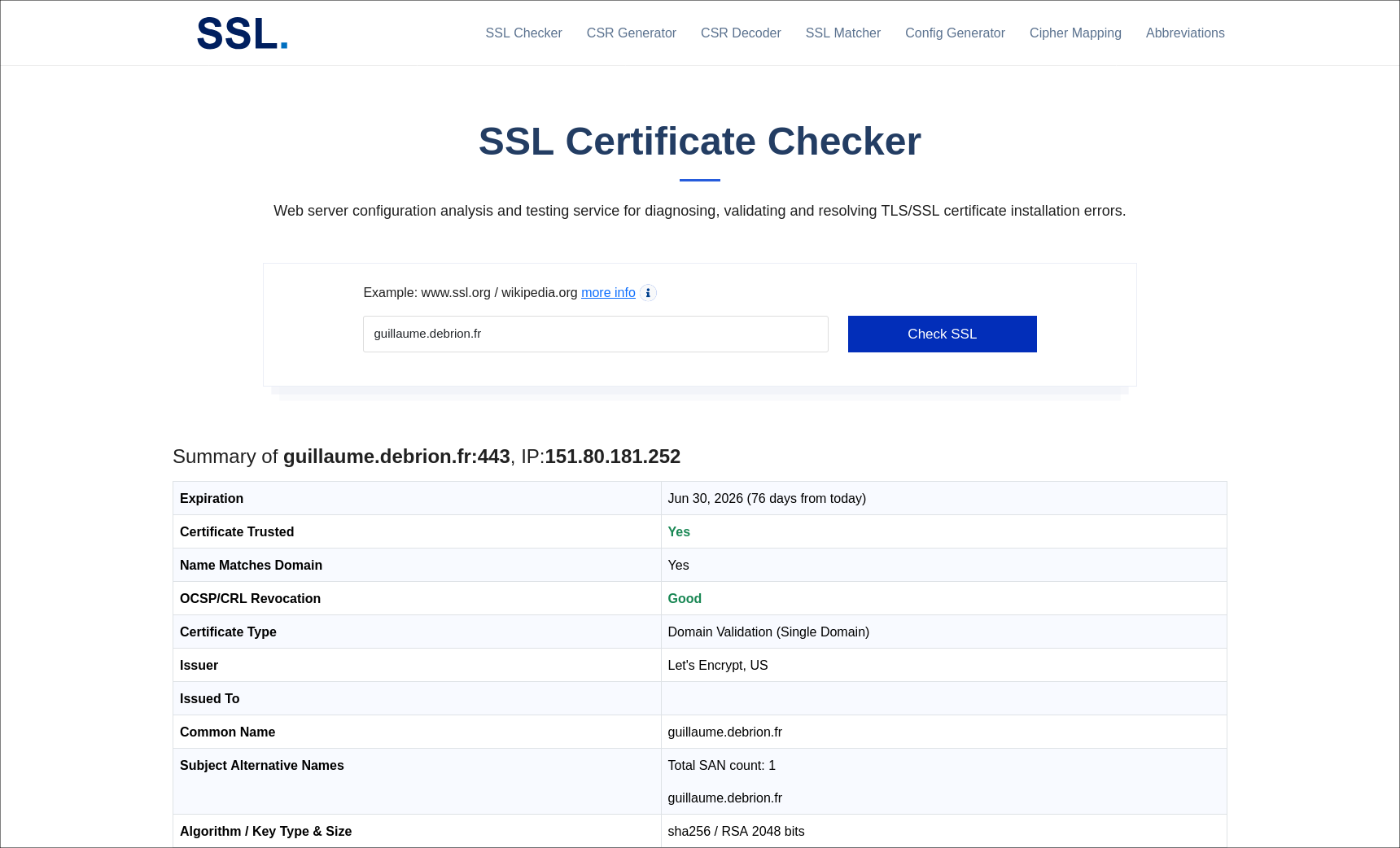
Task: Click the Subject Alternative Names row
Action: coord(261,765)
